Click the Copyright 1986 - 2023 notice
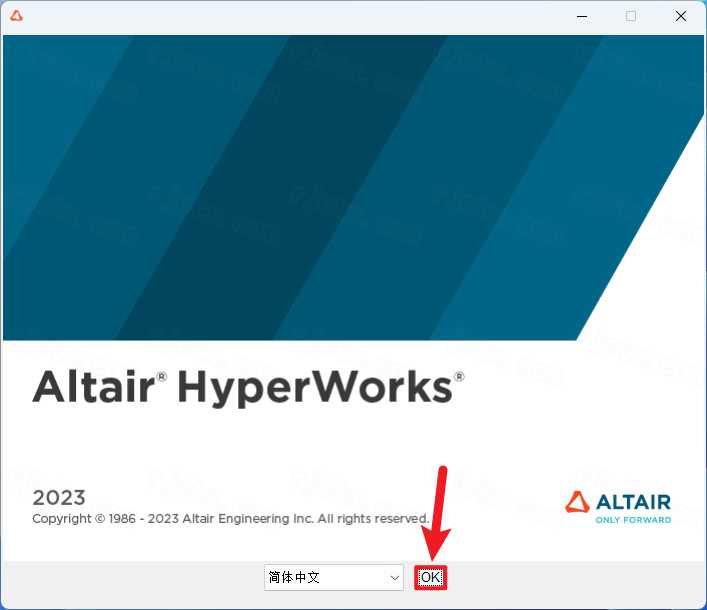Screen dimensions: 707x610 coord(230,518)
